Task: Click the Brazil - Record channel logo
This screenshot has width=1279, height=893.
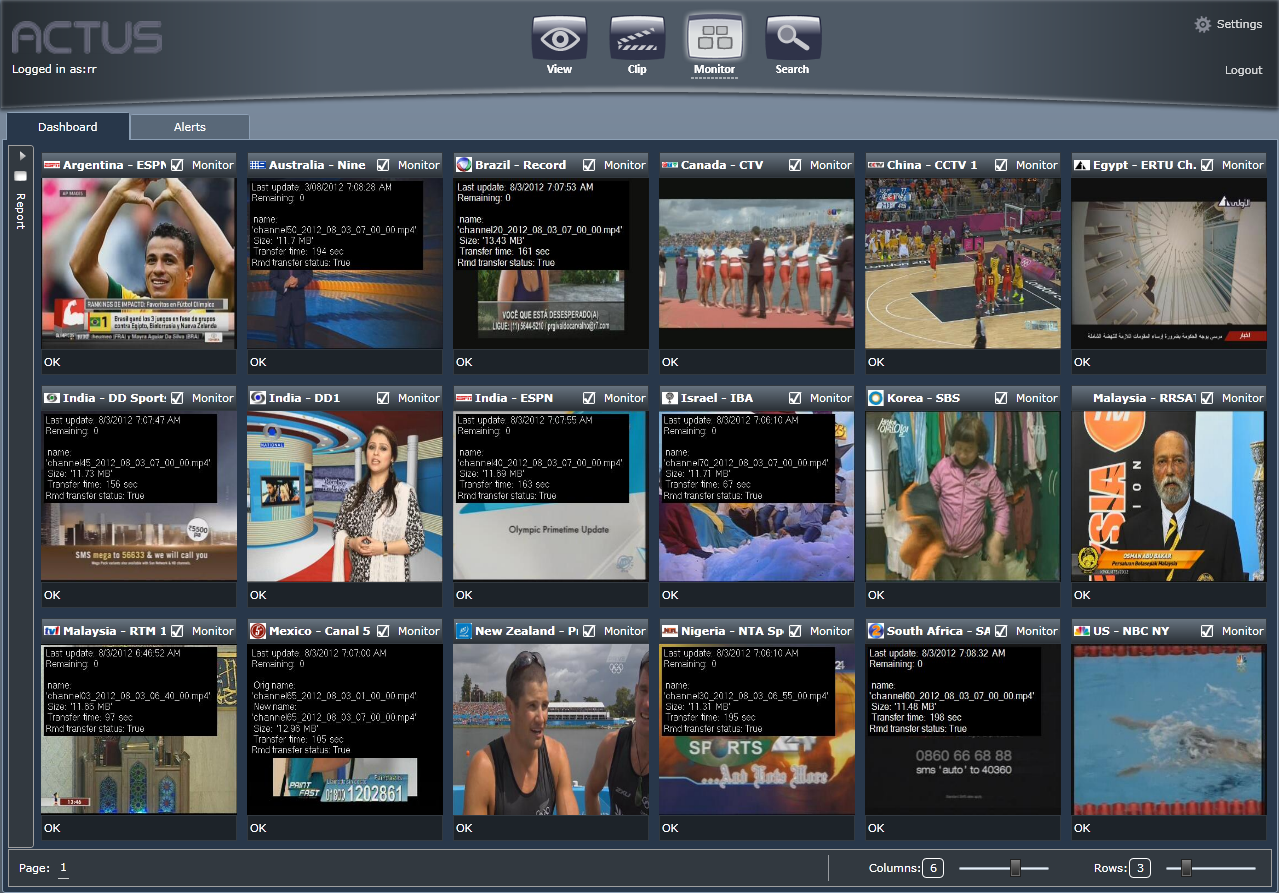Action: click(463, 165)
